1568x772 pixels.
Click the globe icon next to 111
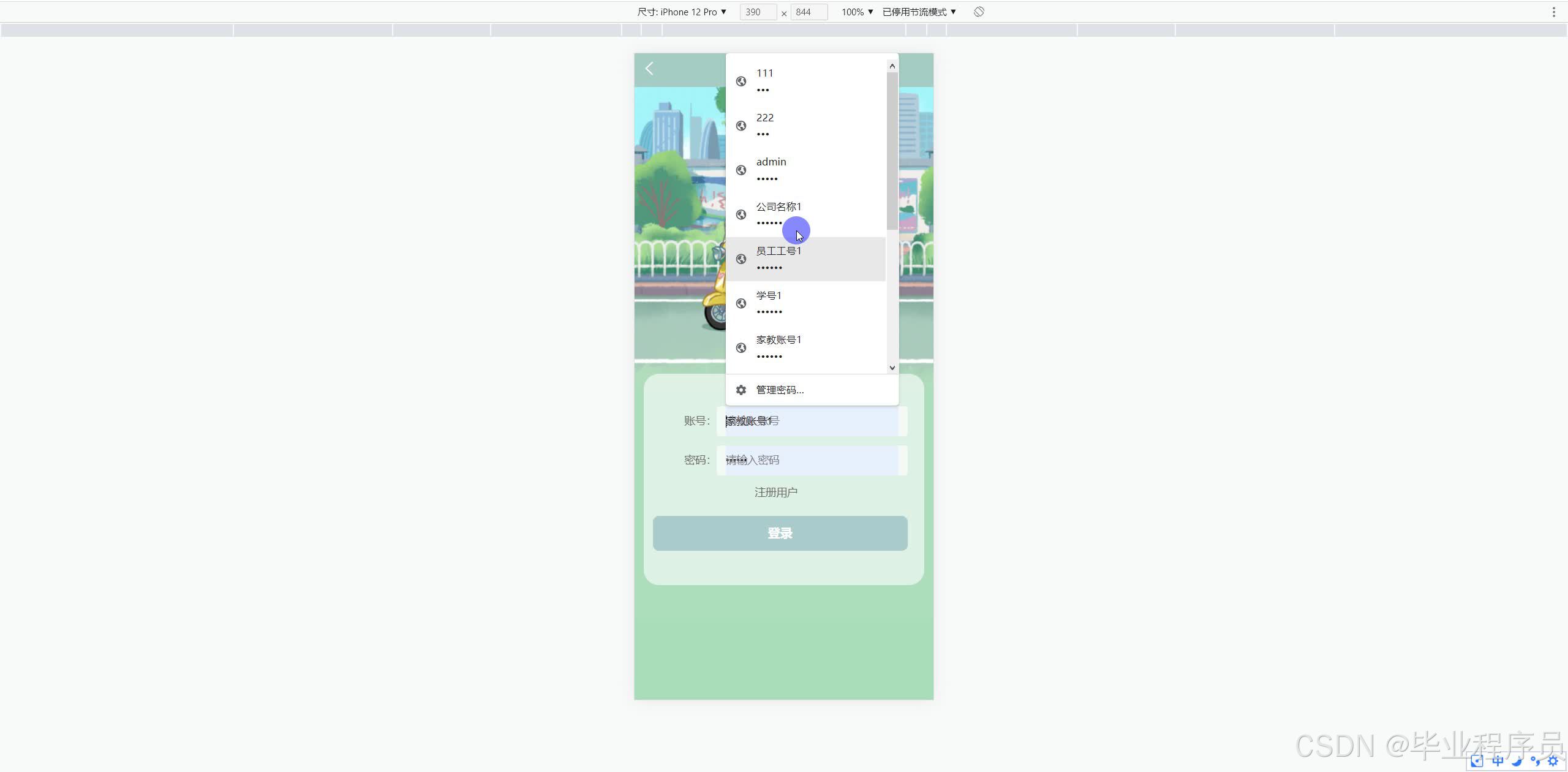[741, 81]
